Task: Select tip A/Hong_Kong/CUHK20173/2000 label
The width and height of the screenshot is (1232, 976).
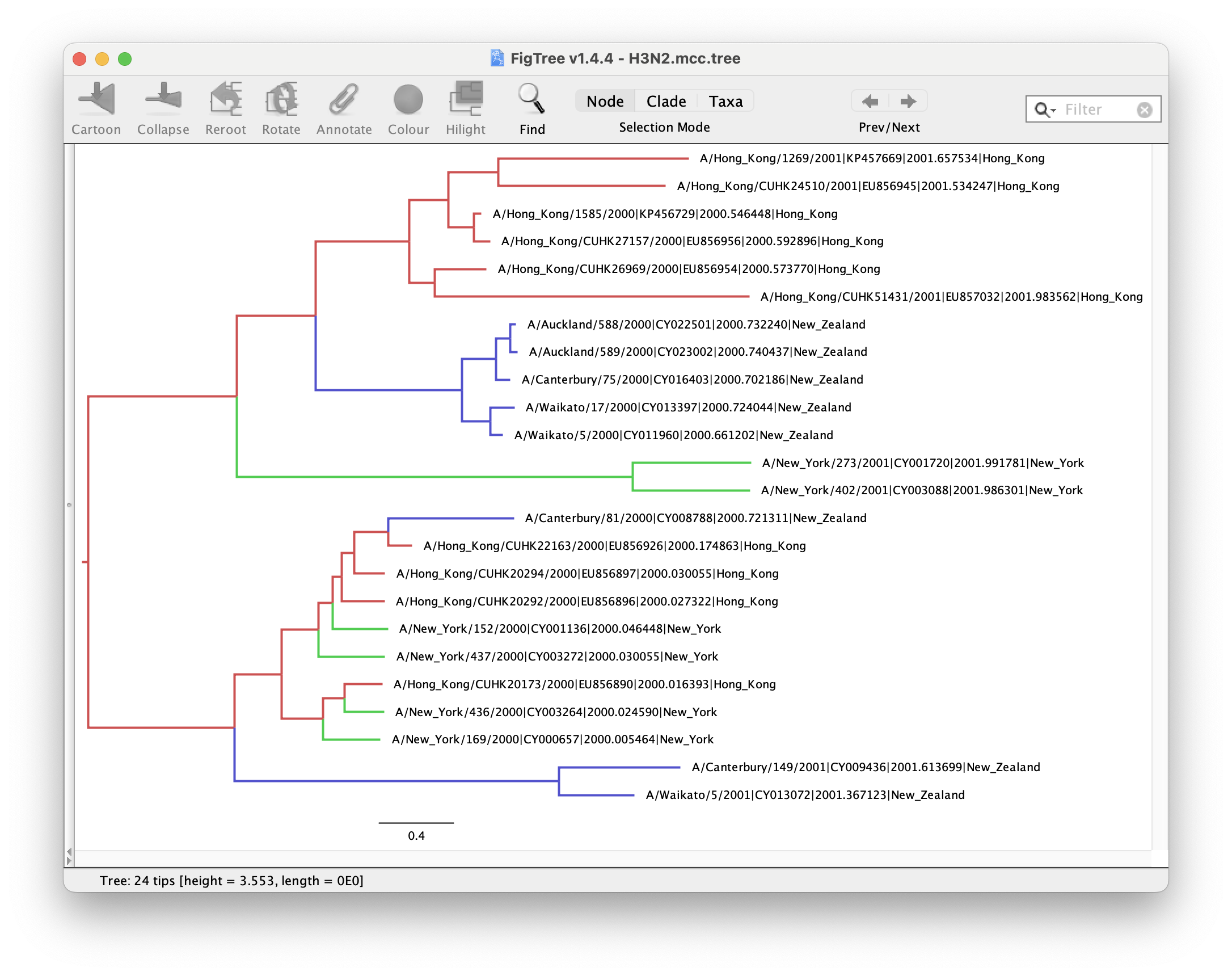Action: tap(584, 684)
